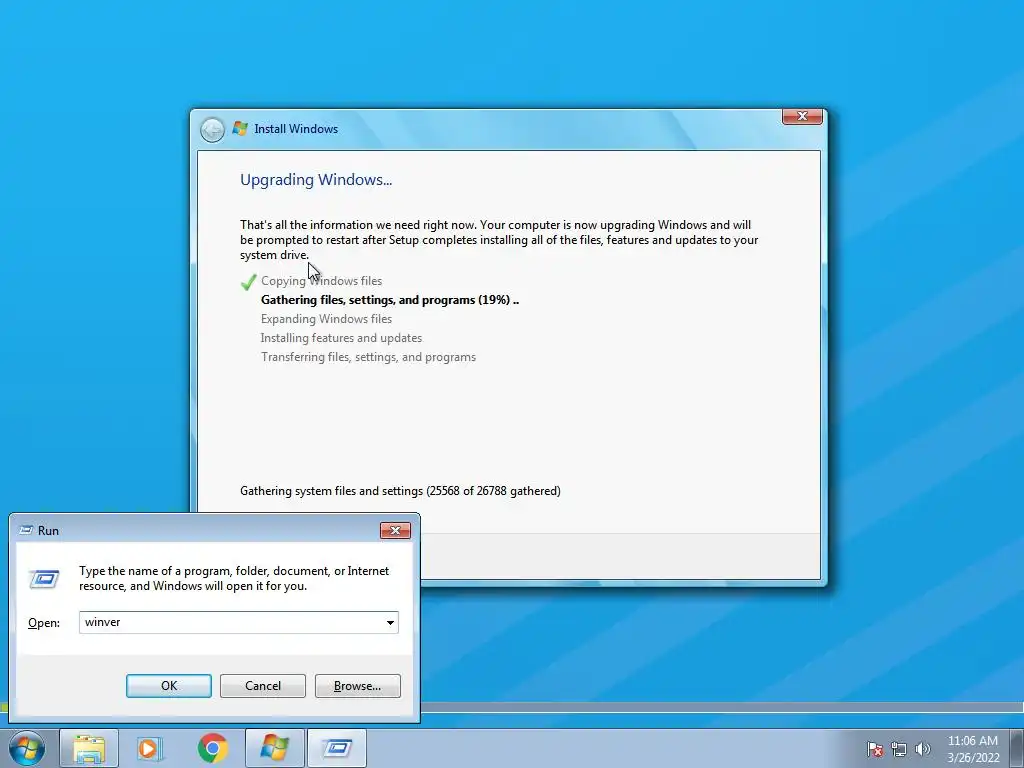
Task: Expand the Open combo box dropdown arrow
Action: point(390,622)
